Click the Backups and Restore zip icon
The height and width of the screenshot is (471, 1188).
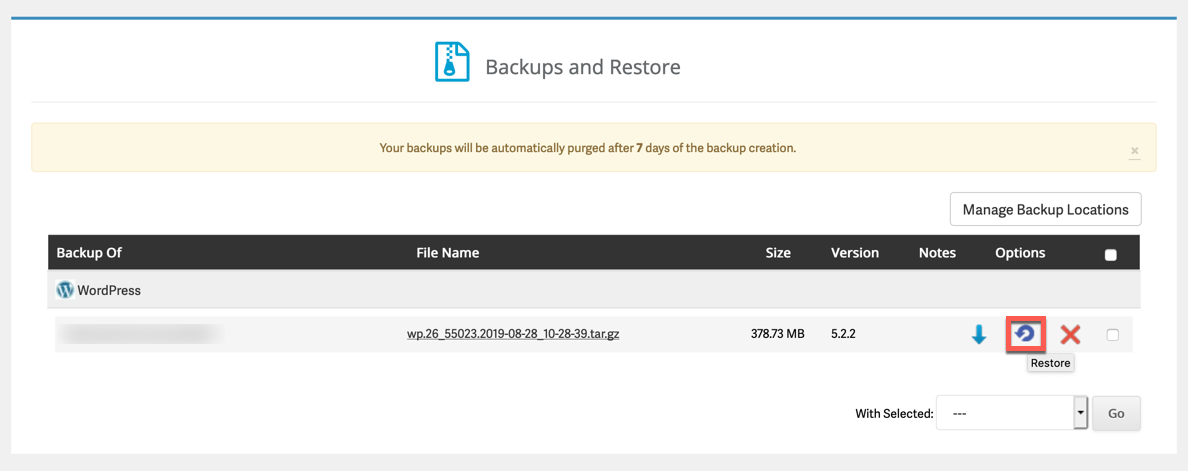[x=452, y=62]
